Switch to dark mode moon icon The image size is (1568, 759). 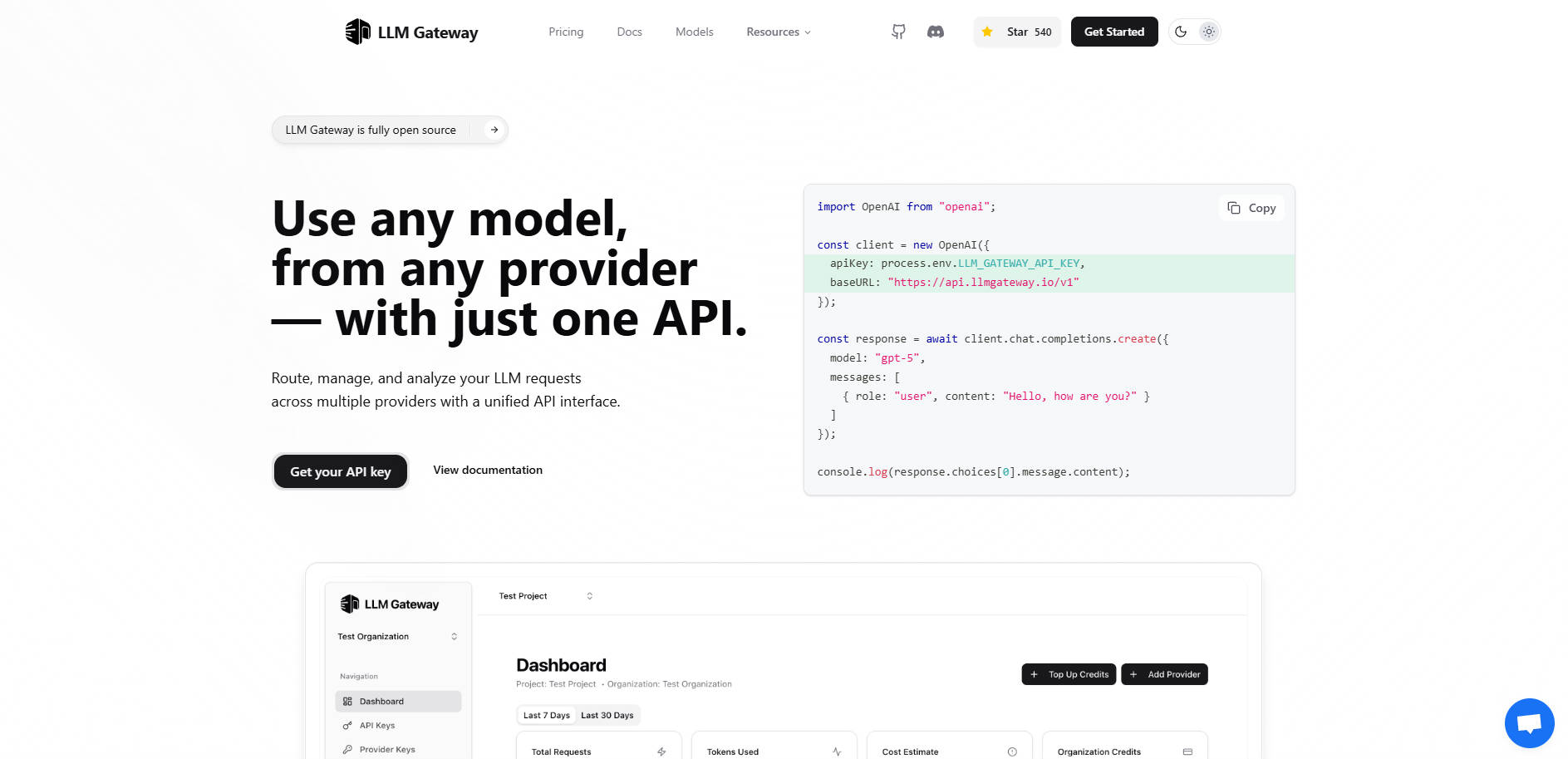1181,32
